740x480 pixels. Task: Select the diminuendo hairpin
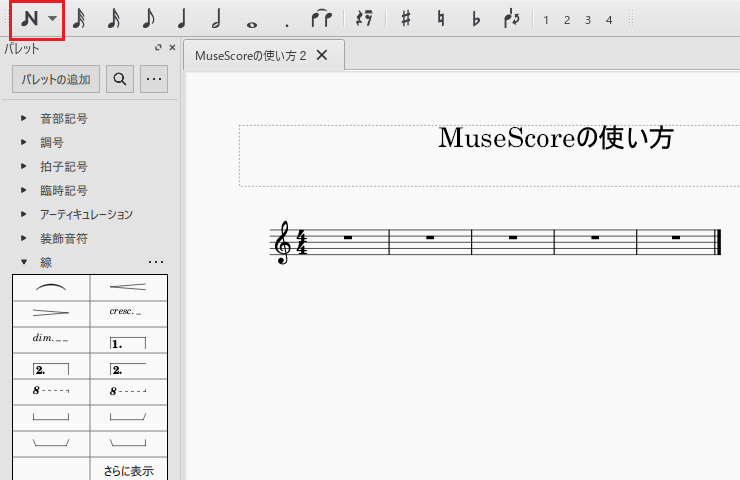click(51, 314)
